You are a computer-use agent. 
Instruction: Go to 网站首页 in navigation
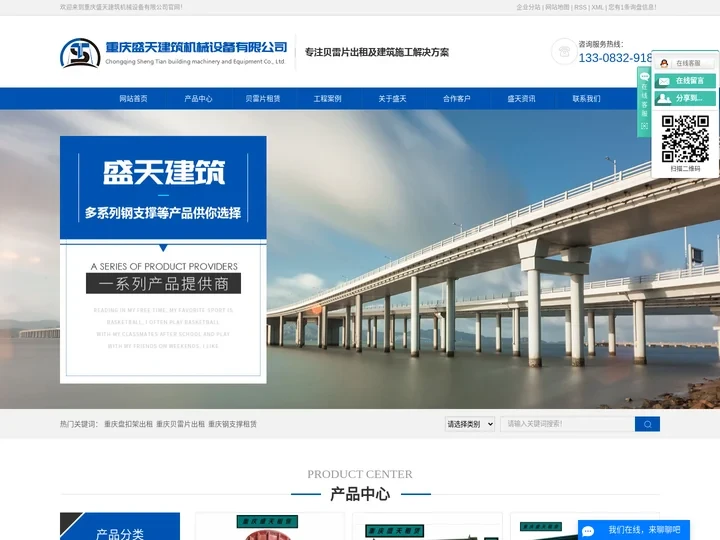(x=133, y=98)
